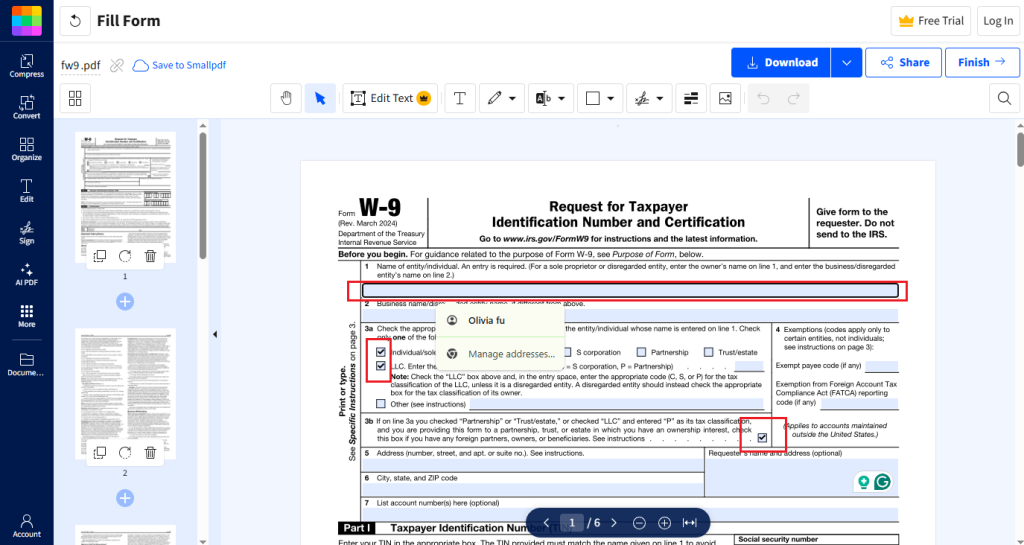This screenshot has width=1024, height=545.
Task: Select Olivia fu autofill suggestion
Action: [500, 320]
